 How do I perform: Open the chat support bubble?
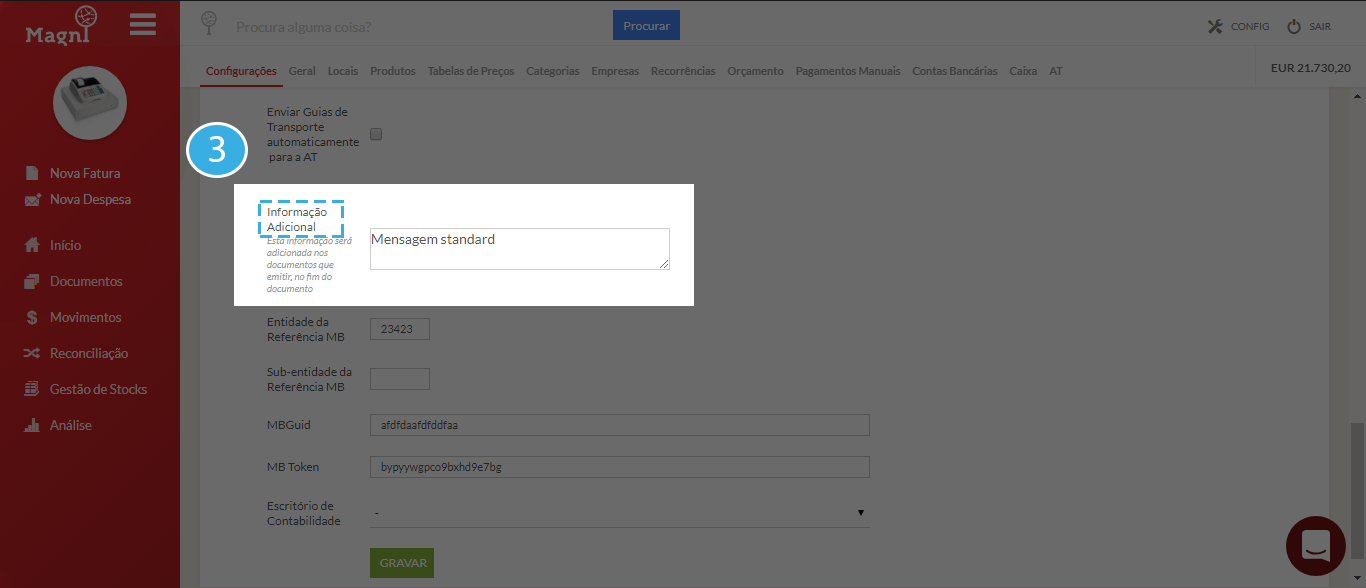point(1316,546)
